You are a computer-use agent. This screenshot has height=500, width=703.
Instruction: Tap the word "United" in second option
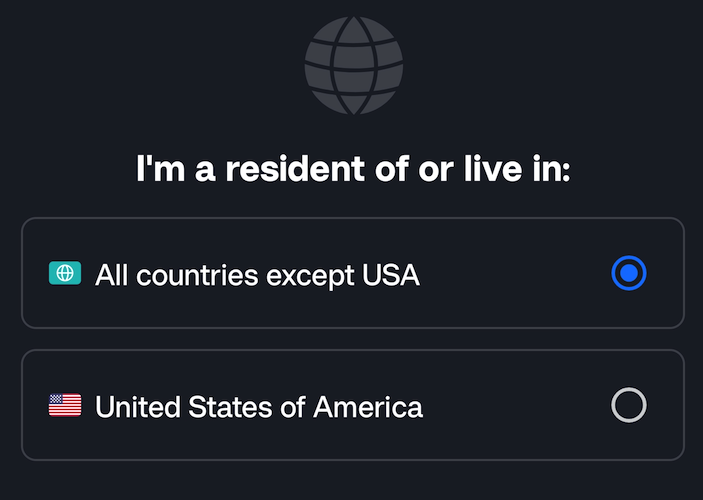(x=138, y=407)
